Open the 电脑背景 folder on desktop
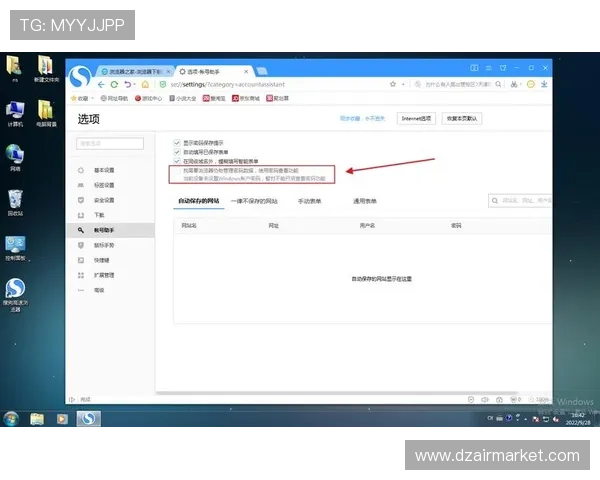 click(46, 113)
